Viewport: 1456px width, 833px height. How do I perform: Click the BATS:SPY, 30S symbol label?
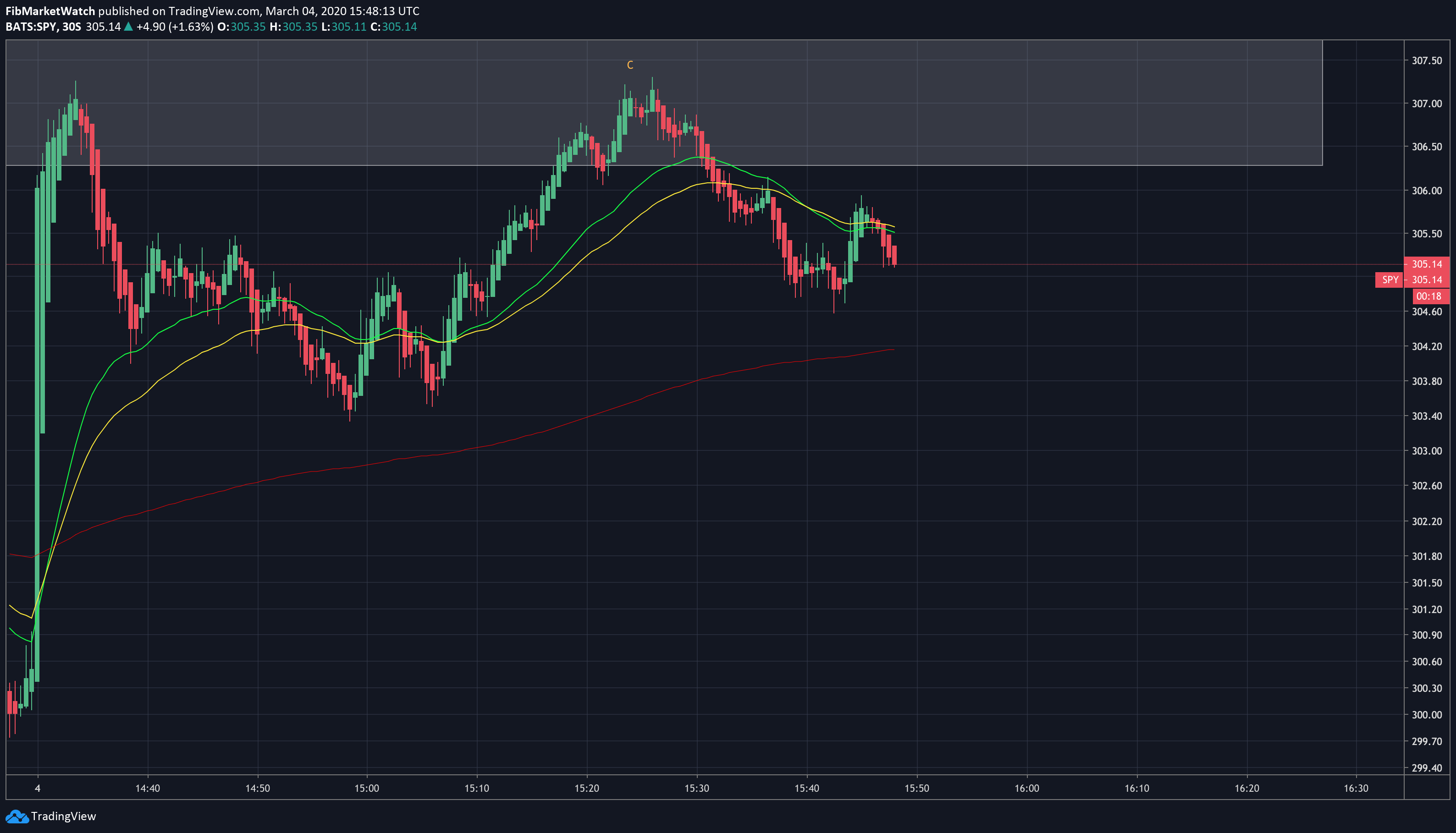point(44,27)
